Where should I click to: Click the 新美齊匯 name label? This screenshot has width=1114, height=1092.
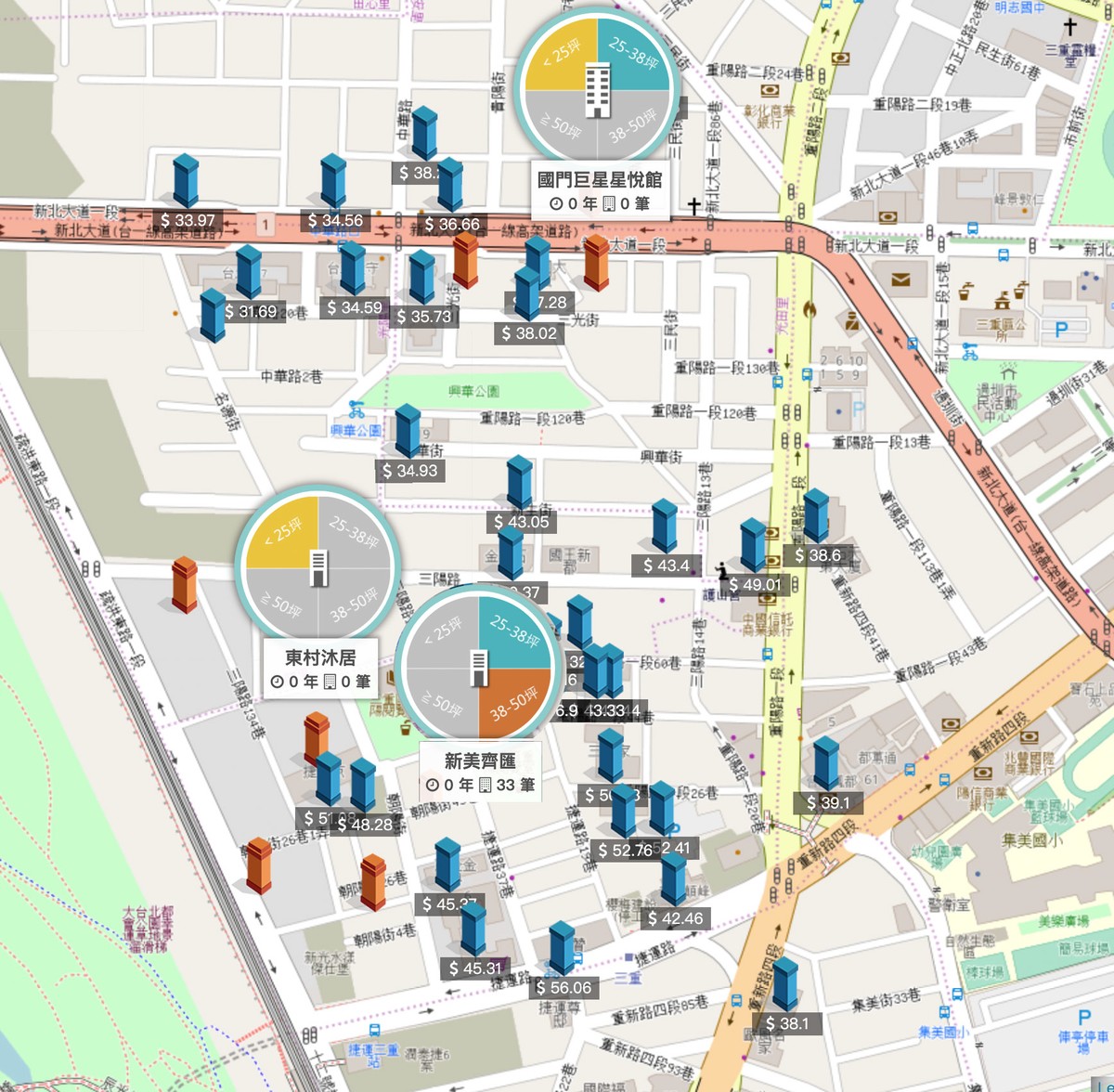[480, 760]
